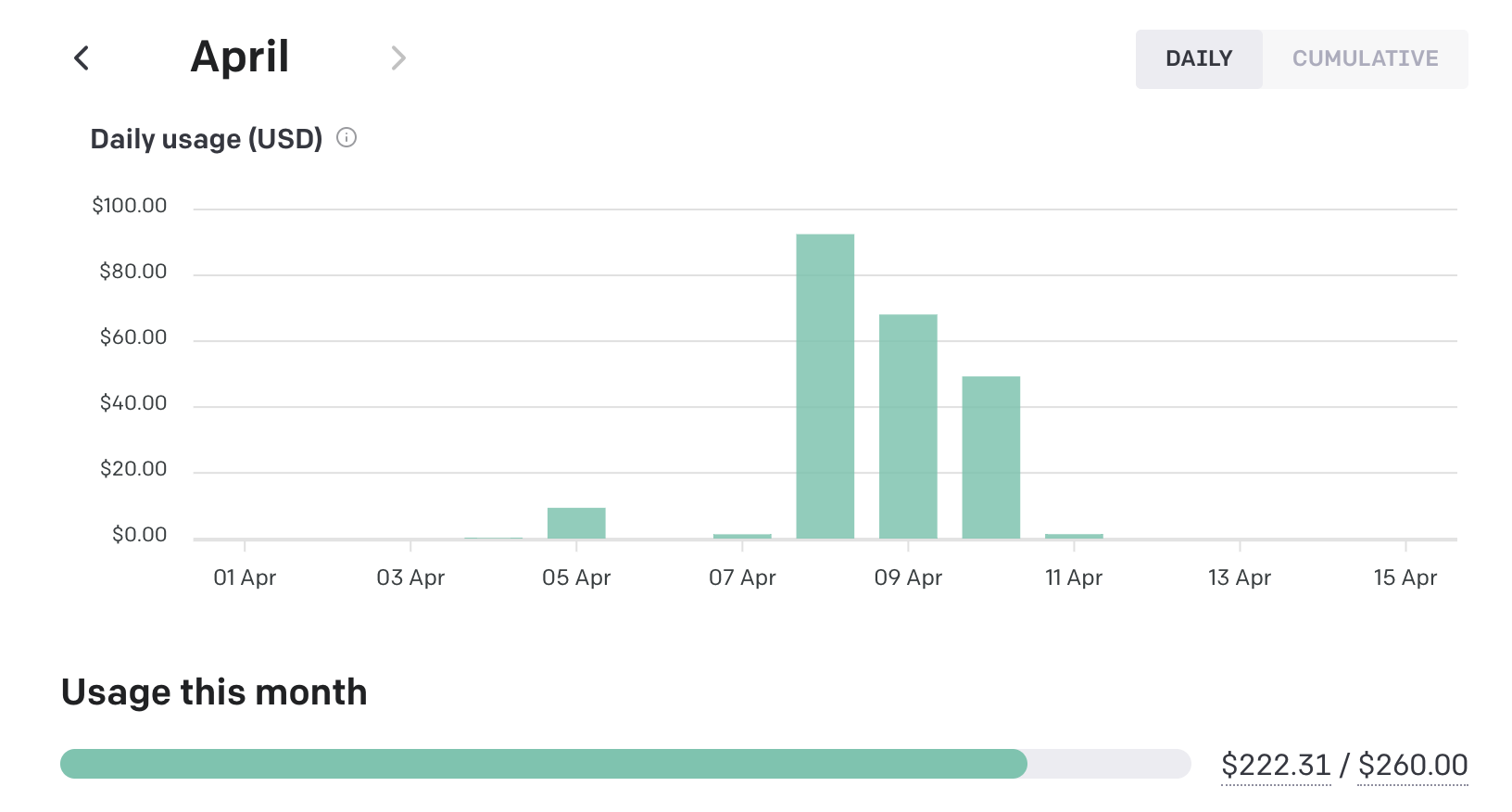Click the tallest bar for 08 Apr
Viewport: 1512px width, 812px height.
click(825, 386)
